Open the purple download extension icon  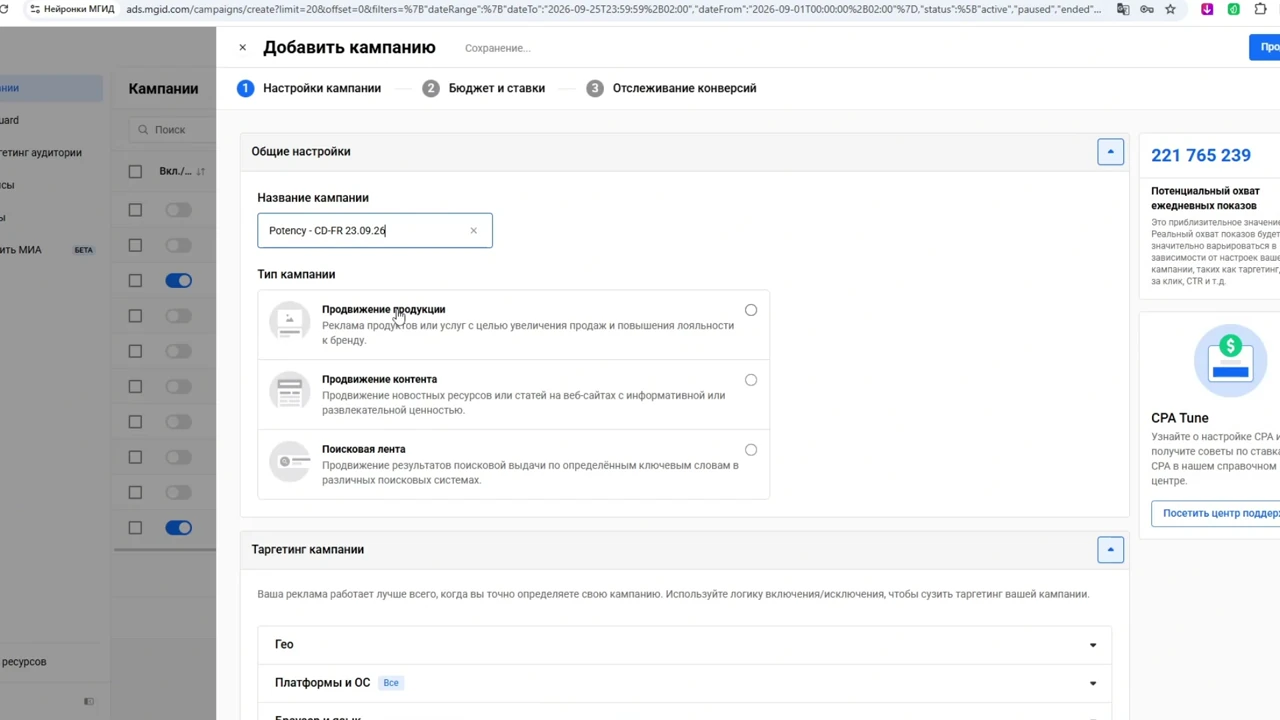click(x=1207, y=9)
